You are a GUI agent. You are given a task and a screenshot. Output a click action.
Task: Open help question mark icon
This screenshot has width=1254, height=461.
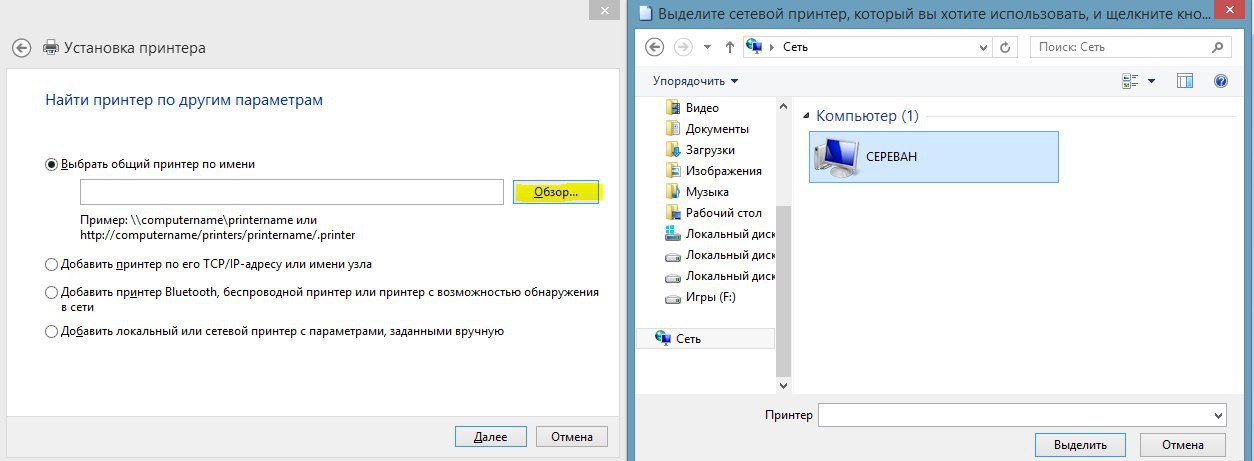[x=1220, y=81]
